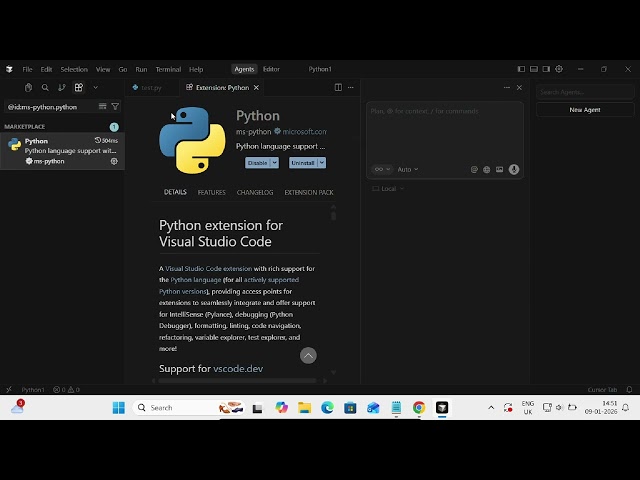Close the agent chat pane
This screenshot has width=640, height=480.
tap(519, 87)
